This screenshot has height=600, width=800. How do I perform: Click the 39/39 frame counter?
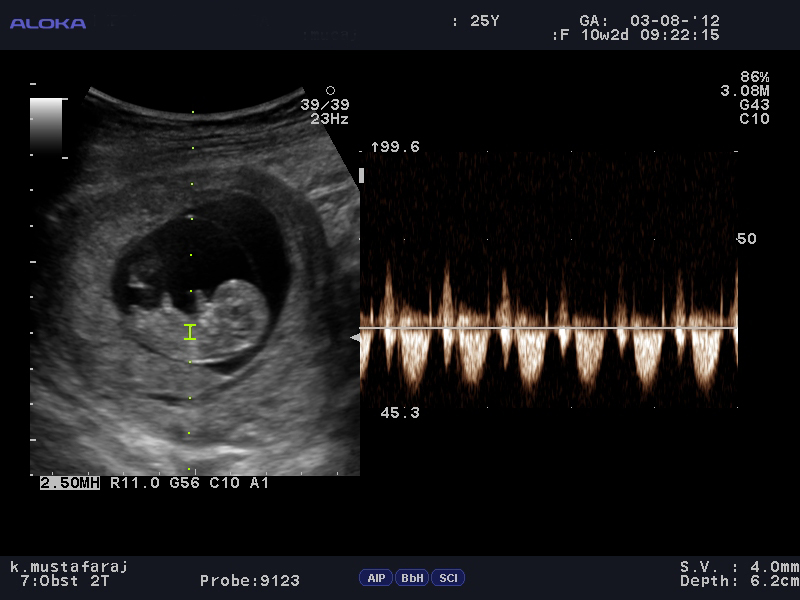pos(325,105)
